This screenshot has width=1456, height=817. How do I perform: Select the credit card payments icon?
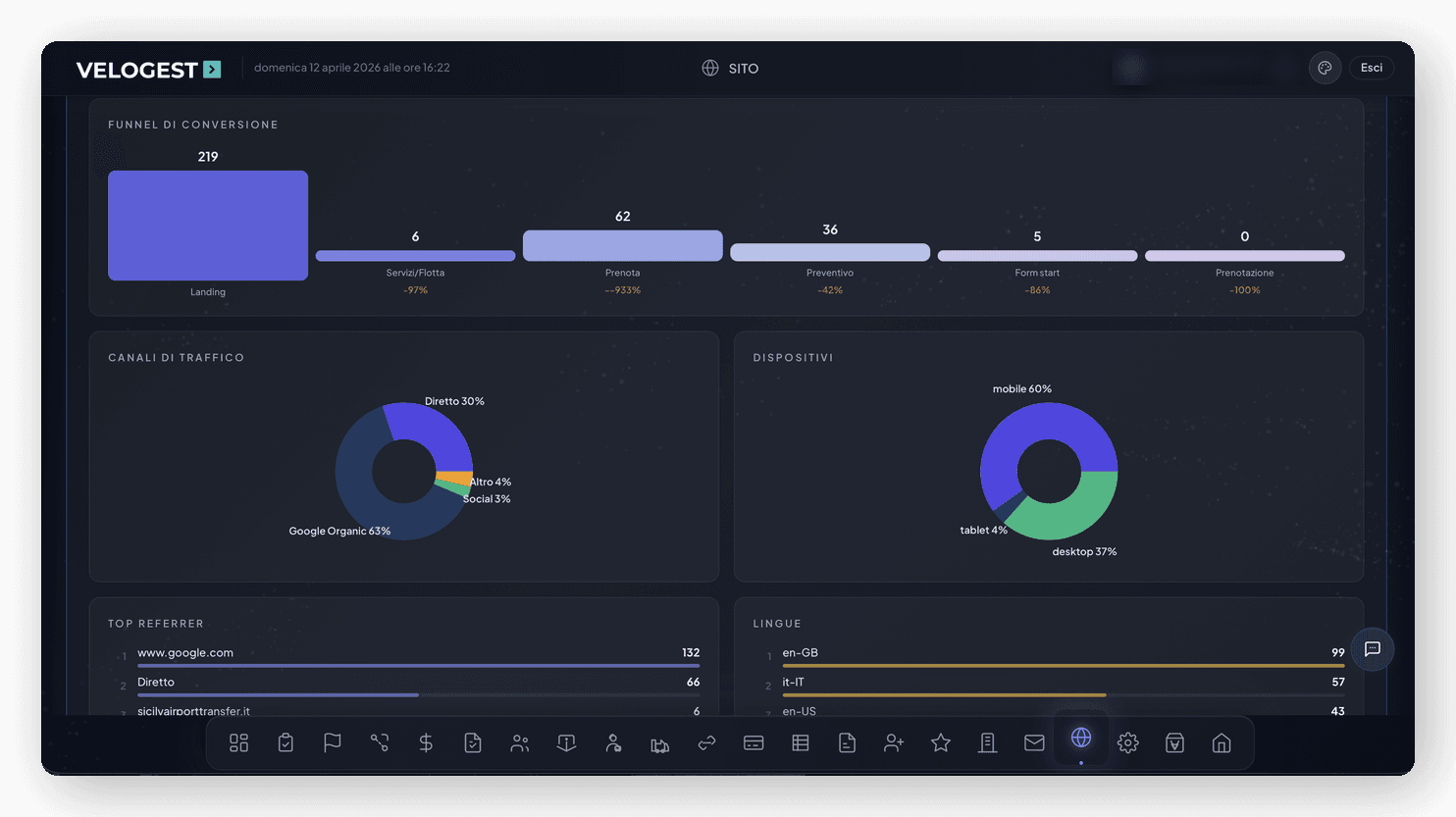754,742
